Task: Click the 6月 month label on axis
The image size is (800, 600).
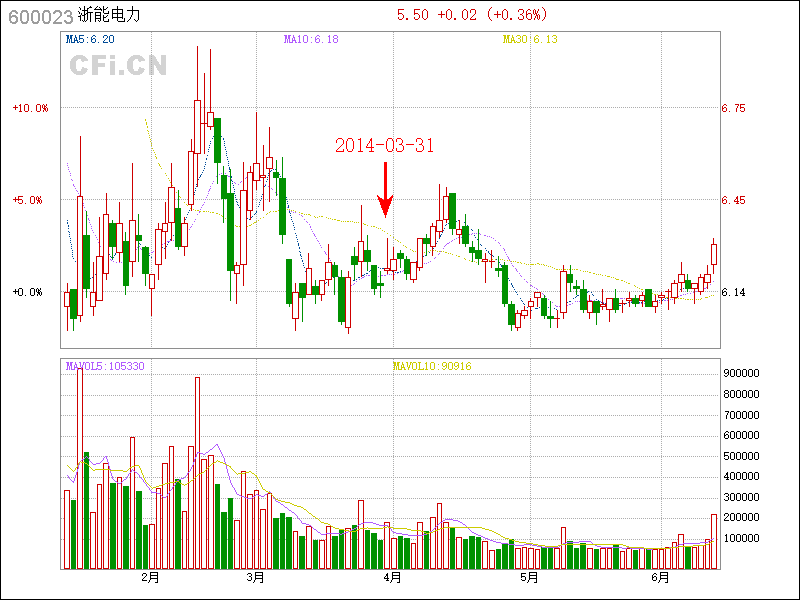Action: tap(659, 577)
